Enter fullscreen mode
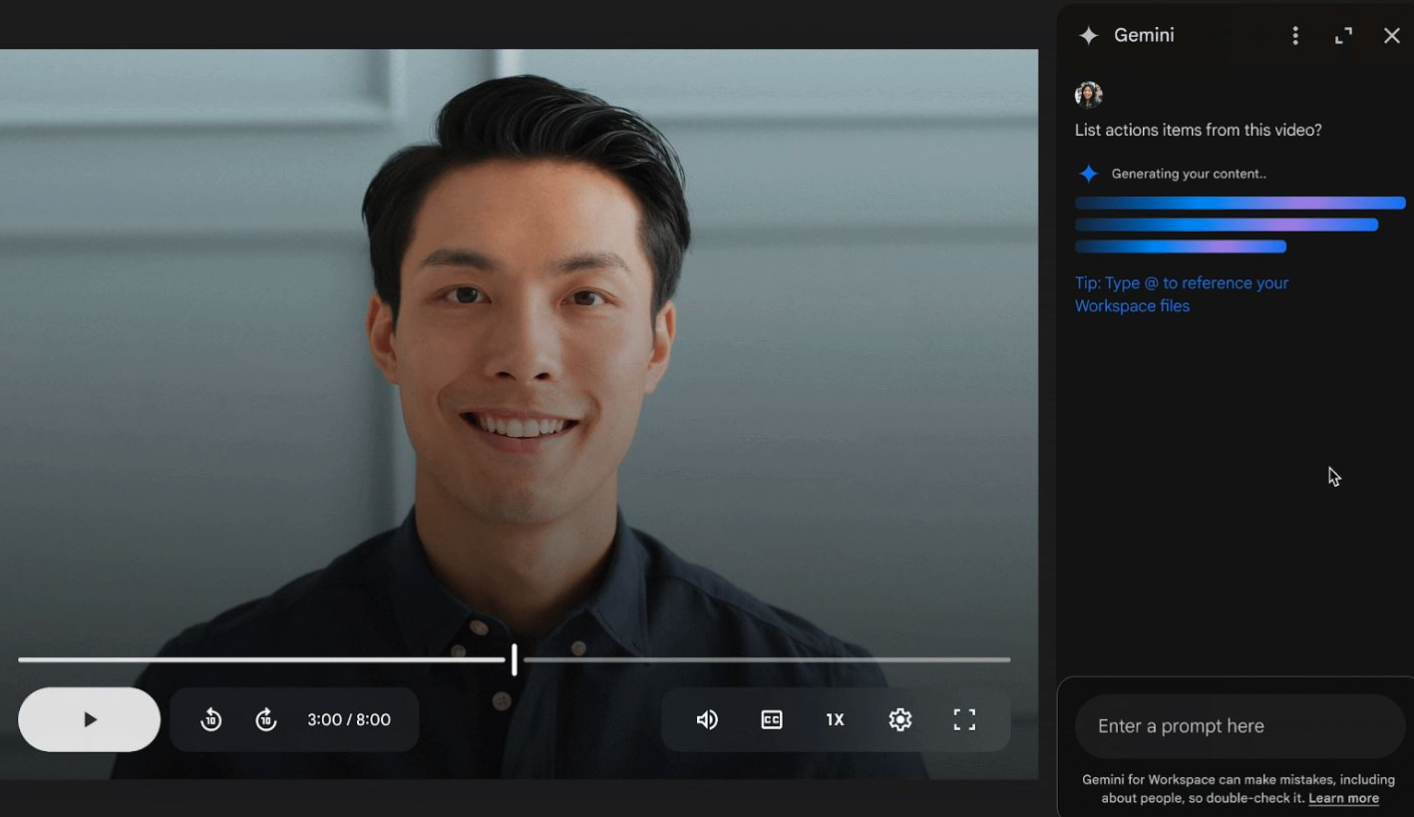1414x817 pixels. tap(964, 719)
